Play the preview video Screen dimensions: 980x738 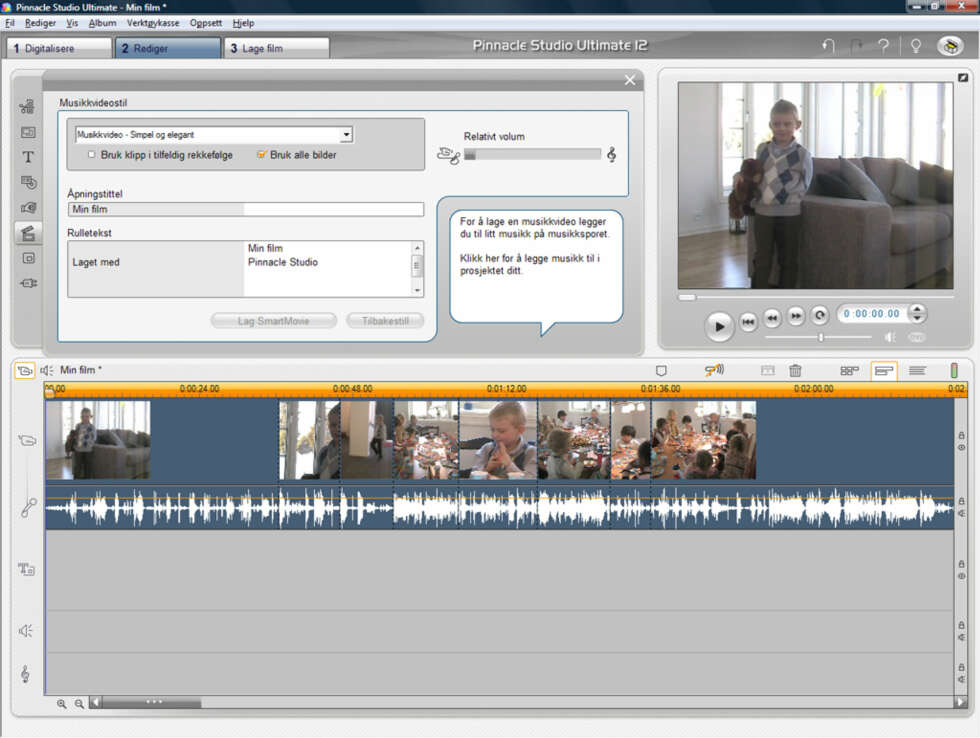click(x=719, y=326)
